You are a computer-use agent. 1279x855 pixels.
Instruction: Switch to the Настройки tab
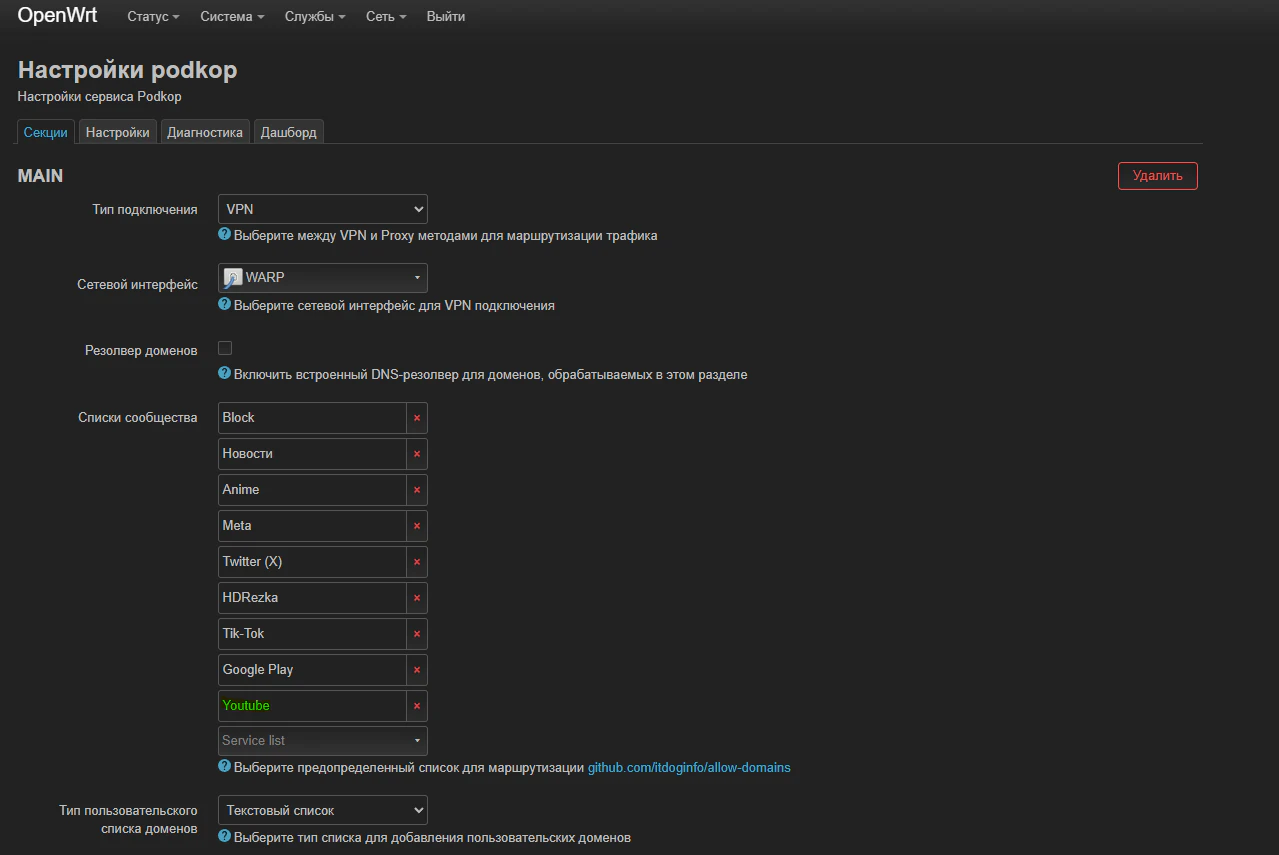(118, 132)
